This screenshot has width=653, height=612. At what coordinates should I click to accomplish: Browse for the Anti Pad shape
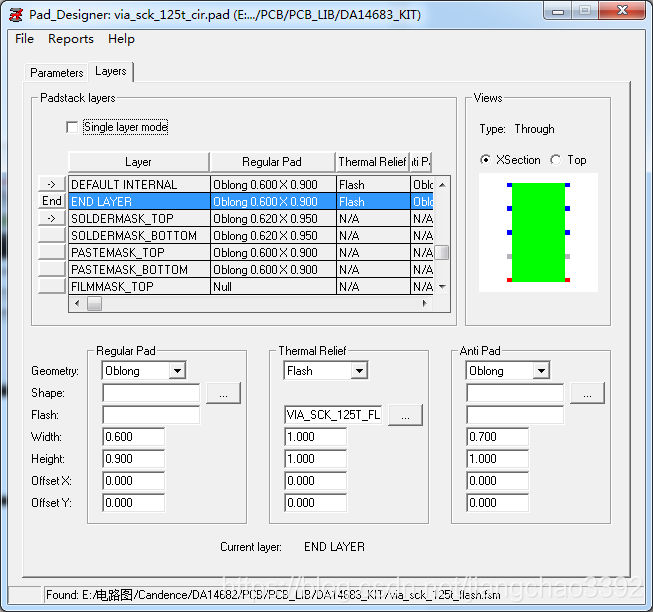pos(587,394)
